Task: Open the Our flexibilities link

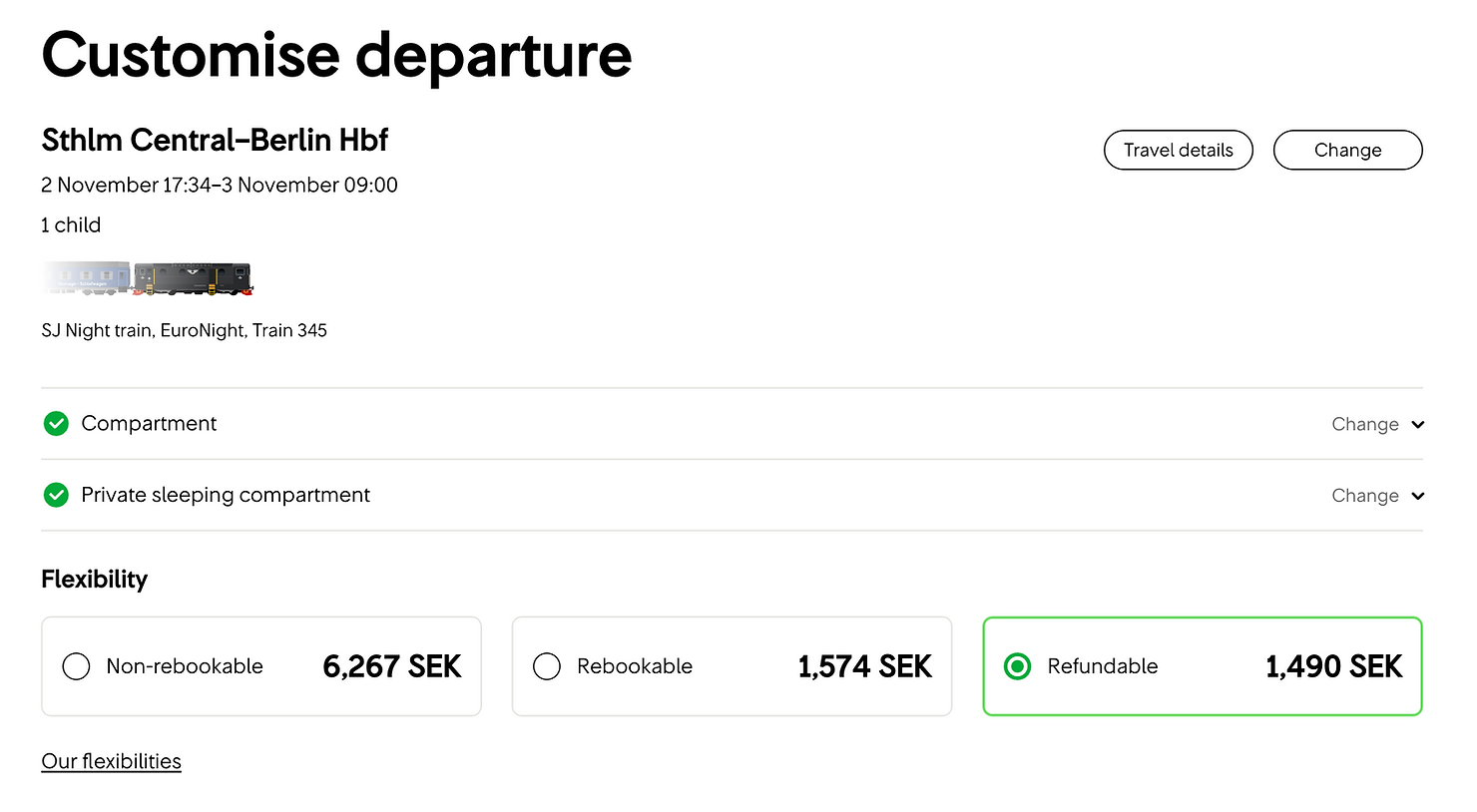Action: pyautogui.click(x=111, y=761)
